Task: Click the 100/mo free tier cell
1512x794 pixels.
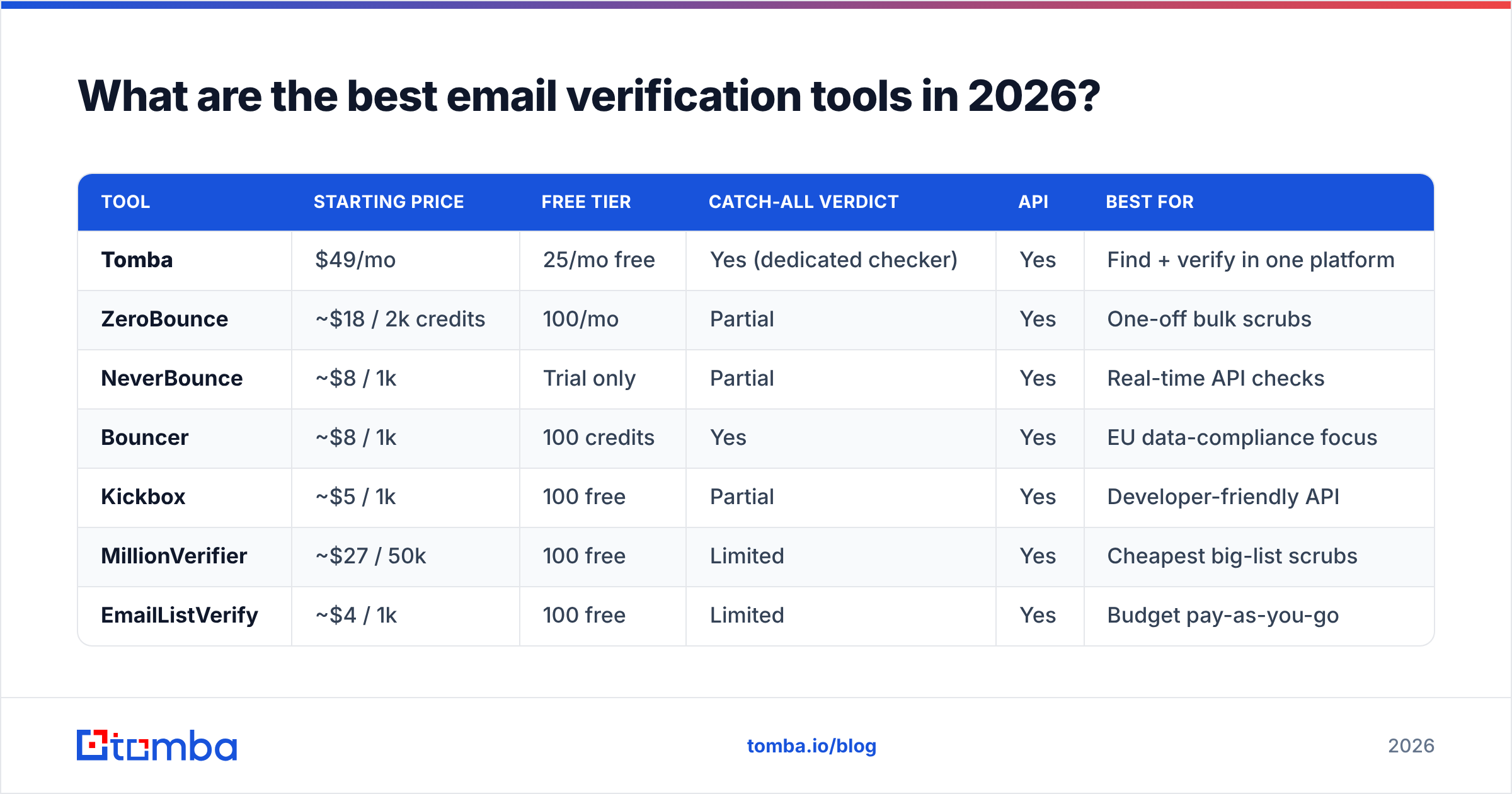Action: (x=603, y=319)
